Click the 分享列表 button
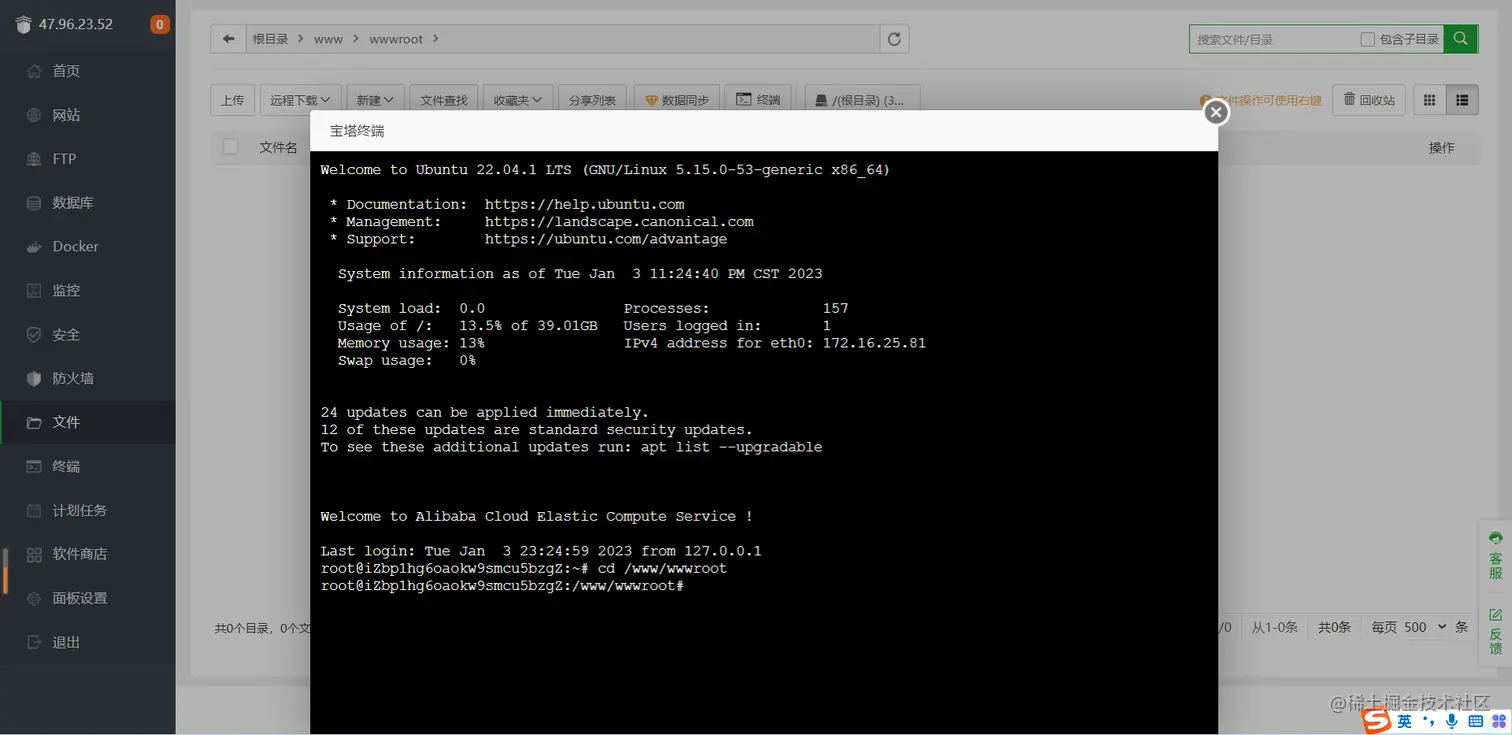 click(592, 100)
